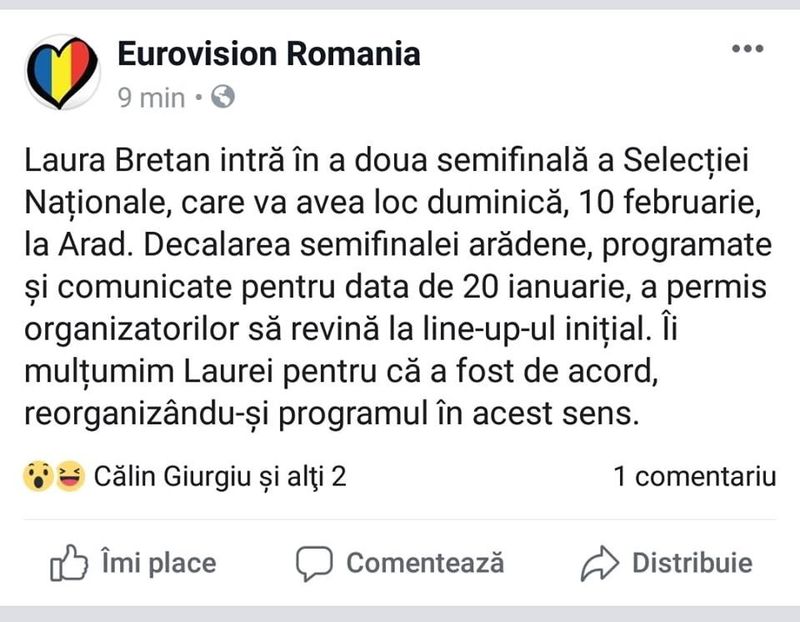Open Eurovision Romania profile name link

[270, 56]
